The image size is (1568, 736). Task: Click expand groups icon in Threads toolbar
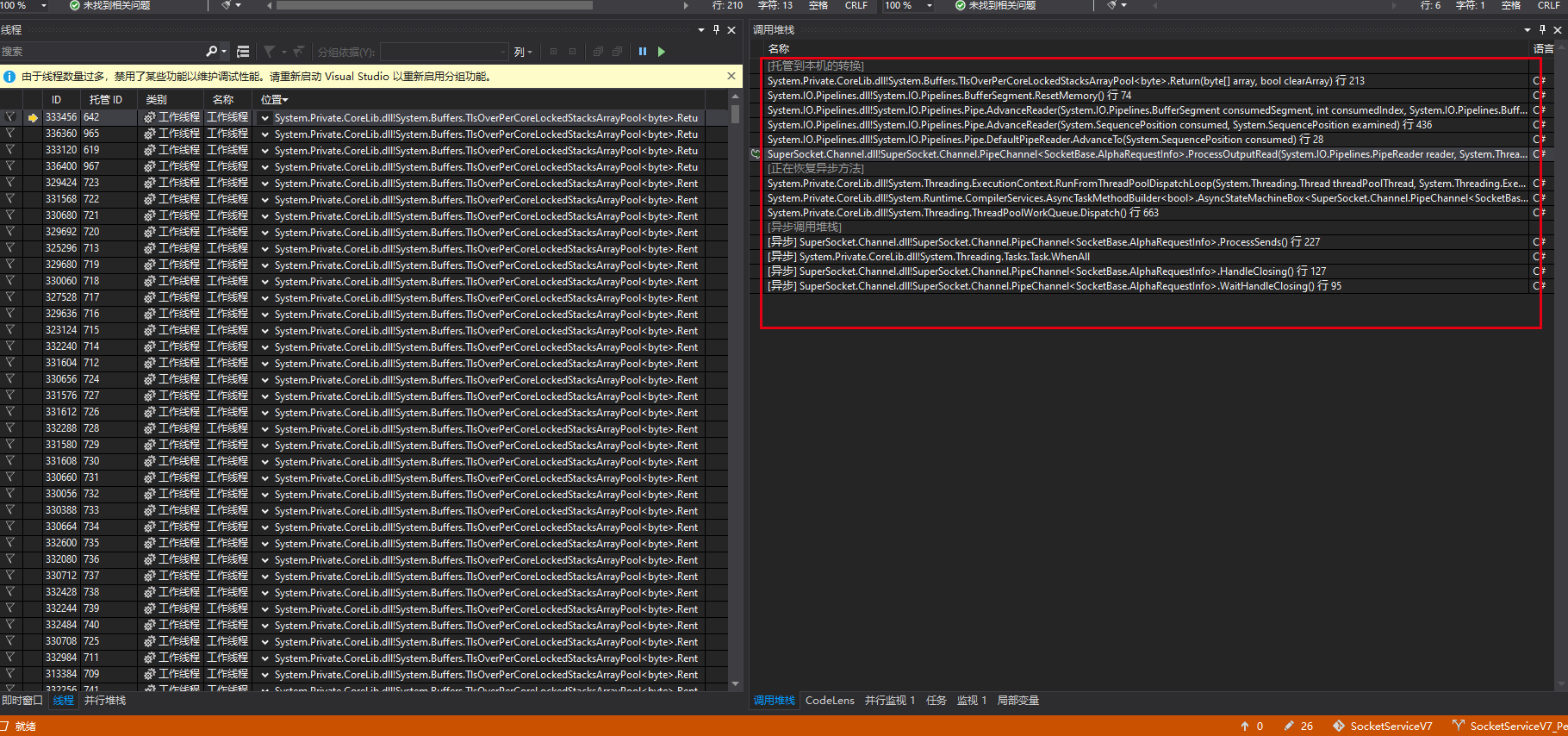553,52
